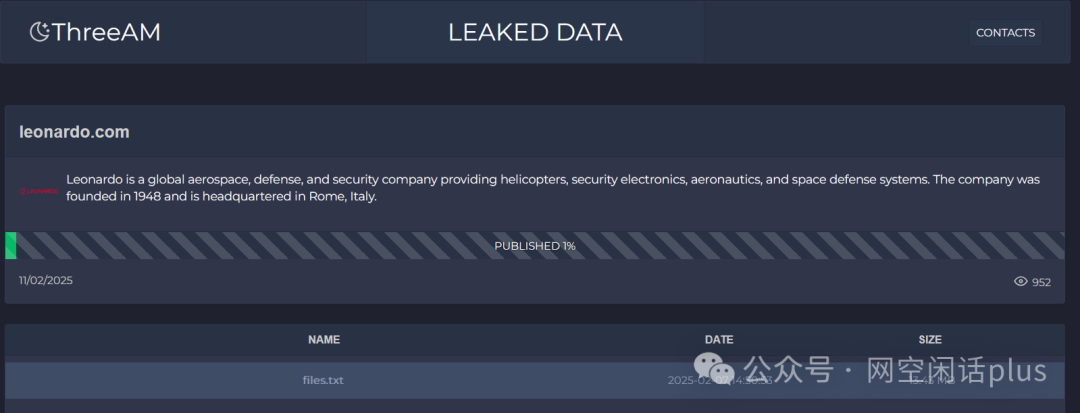The image size is (1080, 413).
Task: Open the CONTACTS page
Action: (1005, 32)
